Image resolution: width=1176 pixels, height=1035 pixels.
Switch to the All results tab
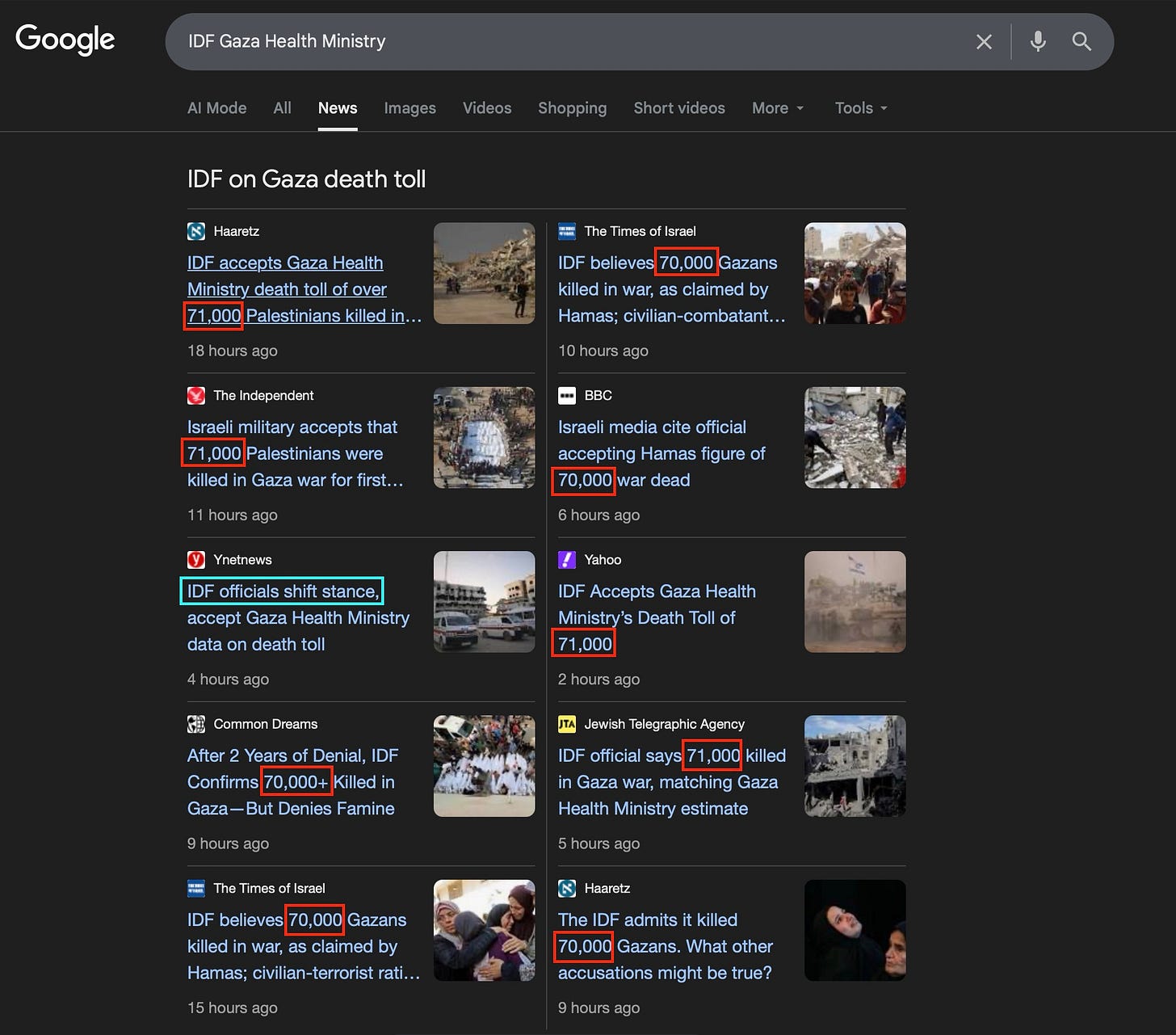[282, 108]
